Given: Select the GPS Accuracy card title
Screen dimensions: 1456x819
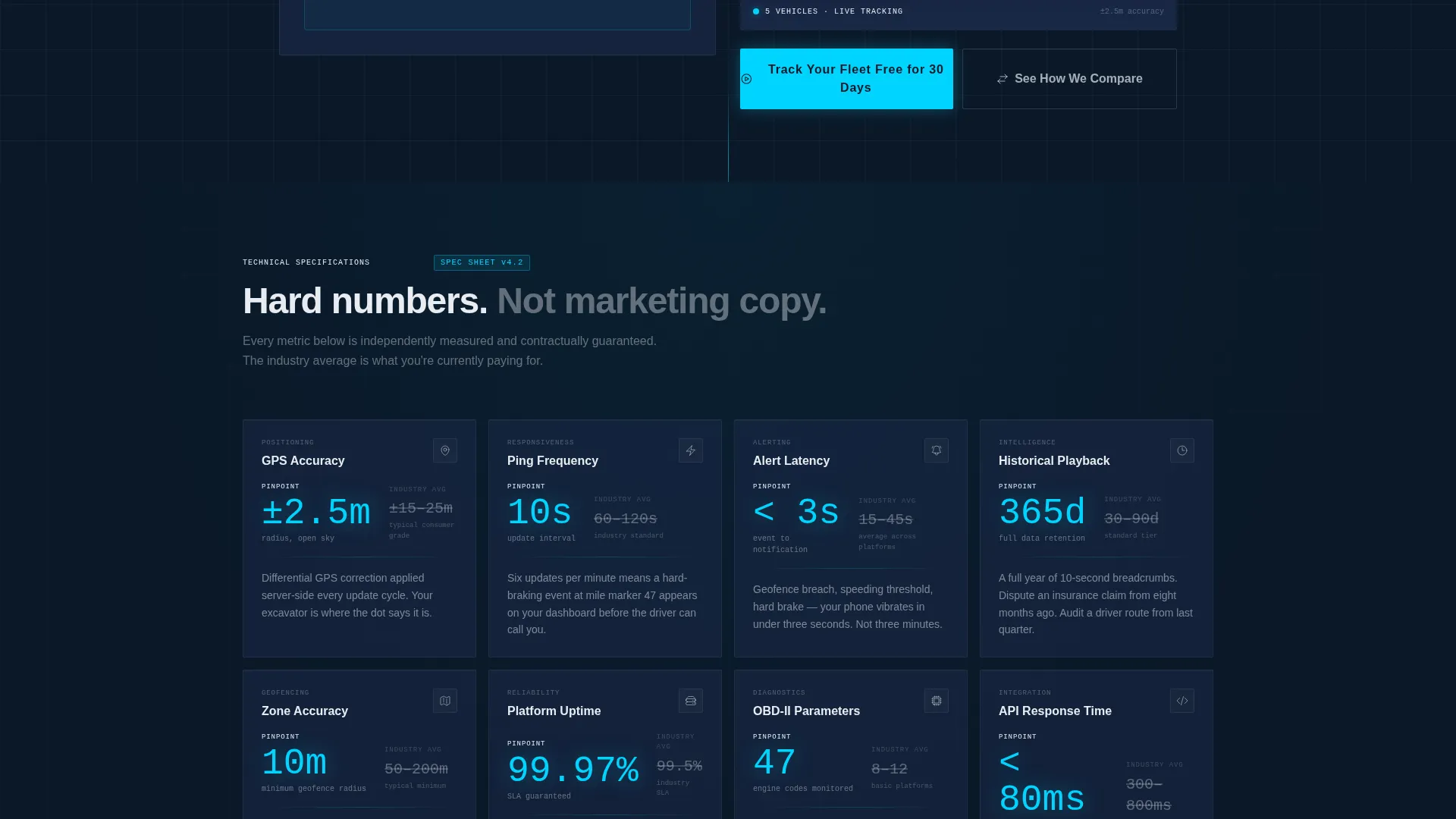Looking at the screenshot, I should coord(303,460).
